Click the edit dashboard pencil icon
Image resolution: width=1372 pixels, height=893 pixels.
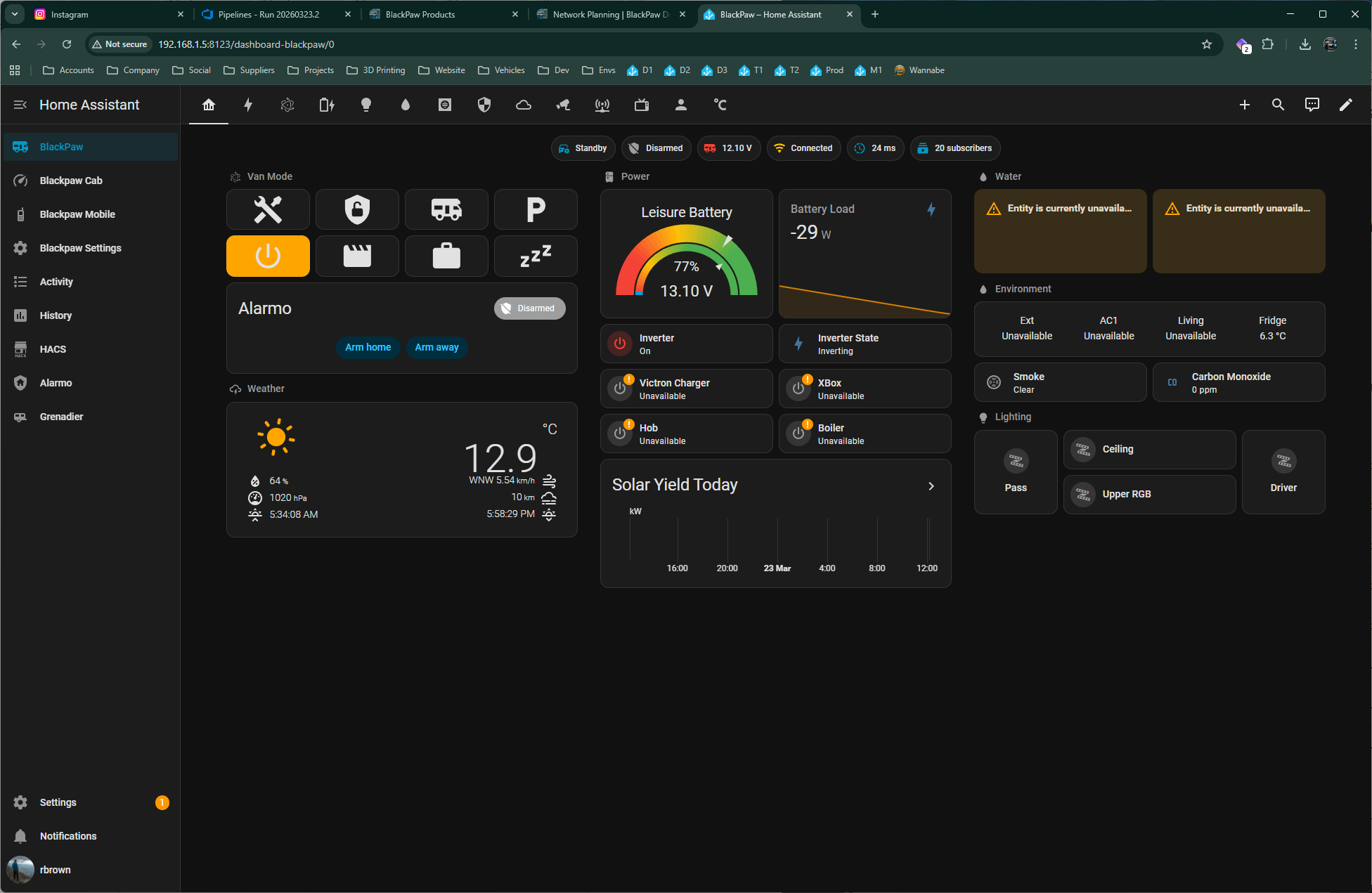[x=1345, y=105]
